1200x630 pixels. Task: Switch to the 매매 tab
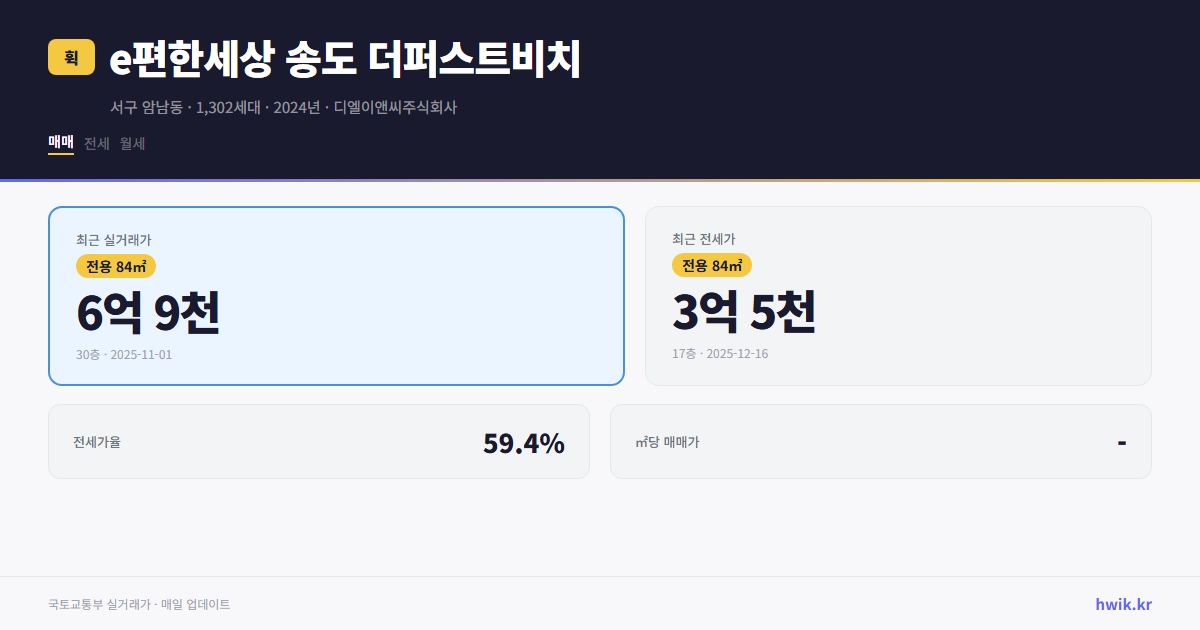[60, 143]
